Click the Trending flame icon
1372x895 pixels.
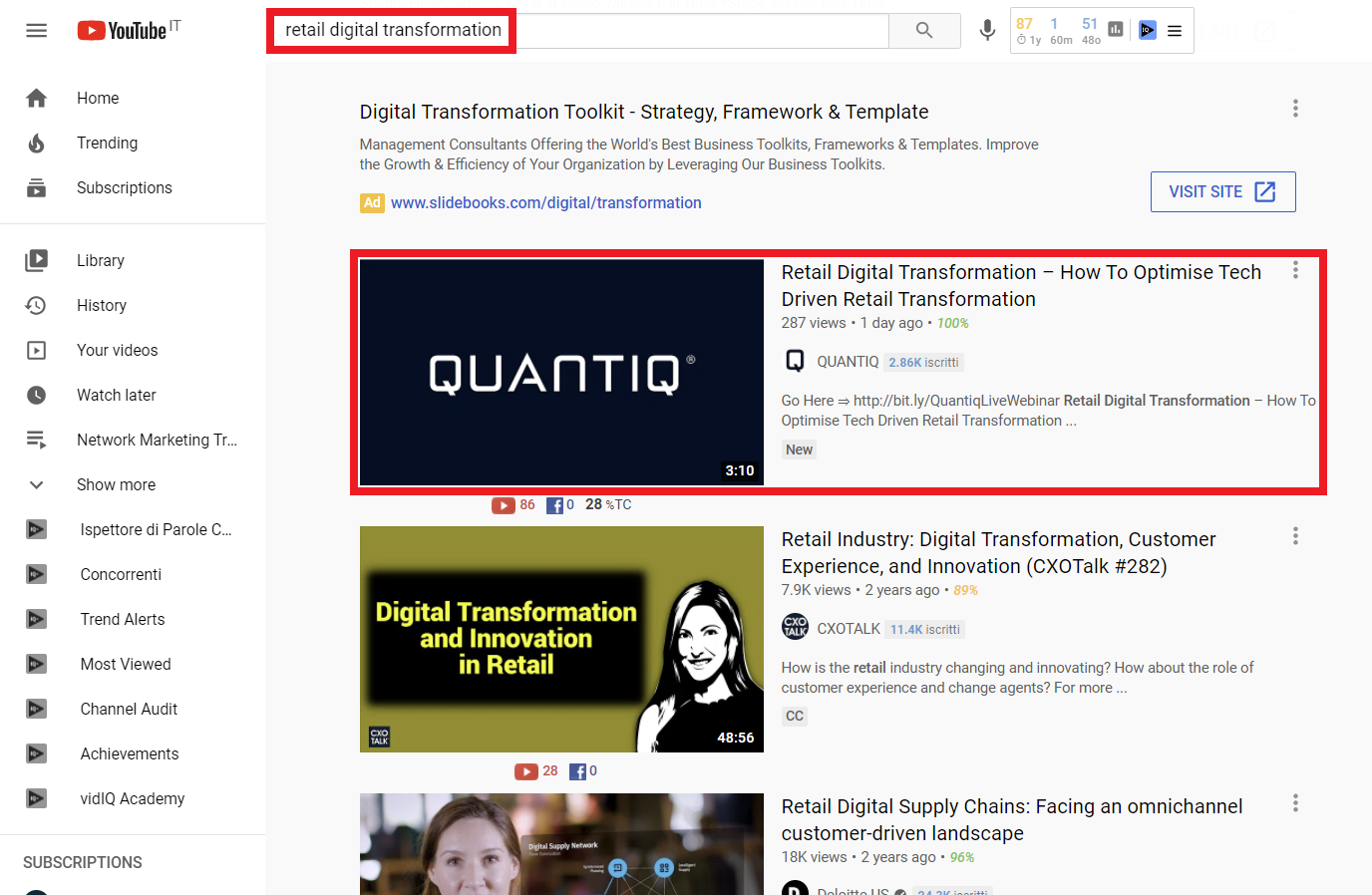tap(37, 143)
